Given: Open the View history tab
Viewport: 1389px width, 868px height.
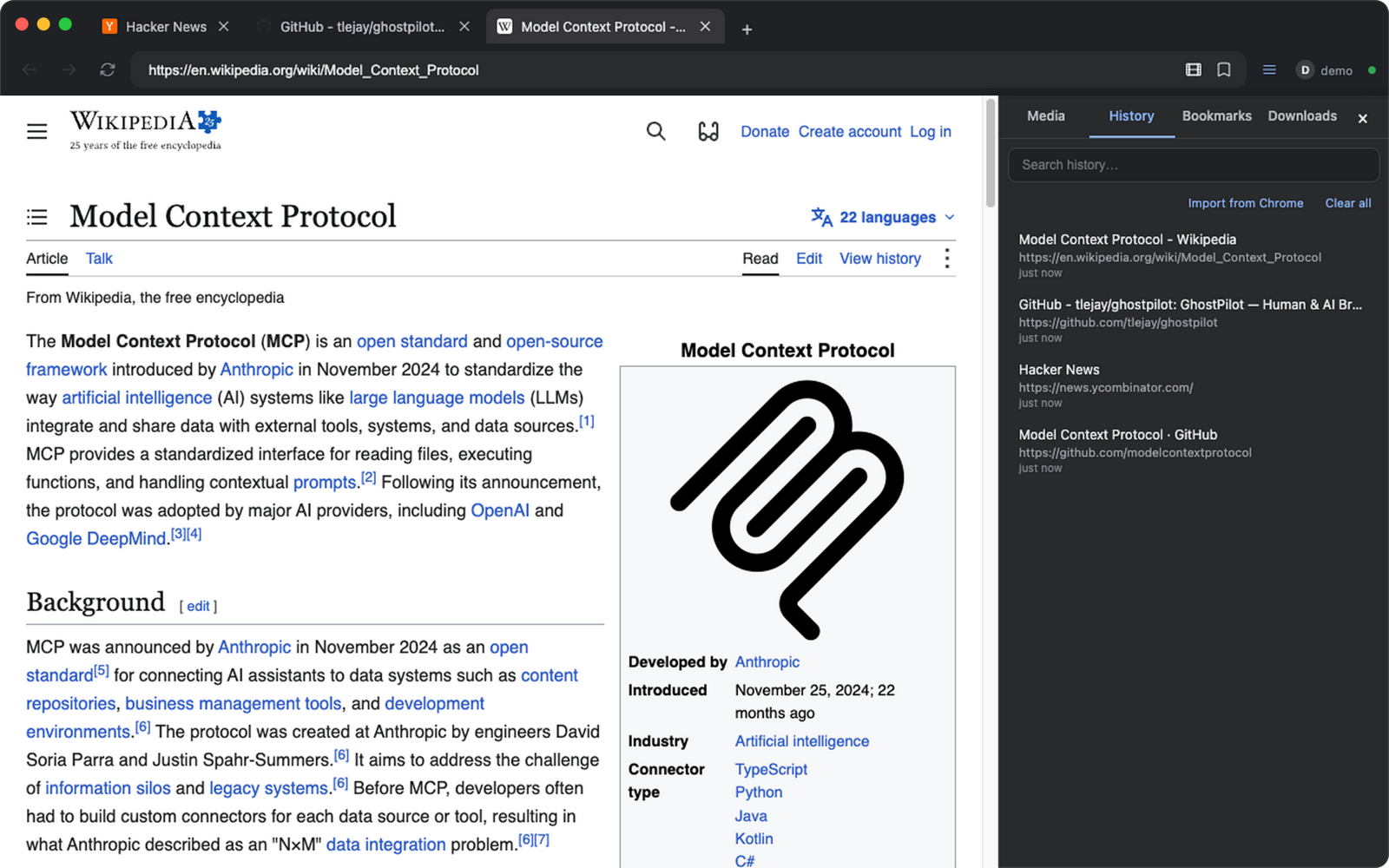Looking at the screenshot, I should [x=880, y=259].
